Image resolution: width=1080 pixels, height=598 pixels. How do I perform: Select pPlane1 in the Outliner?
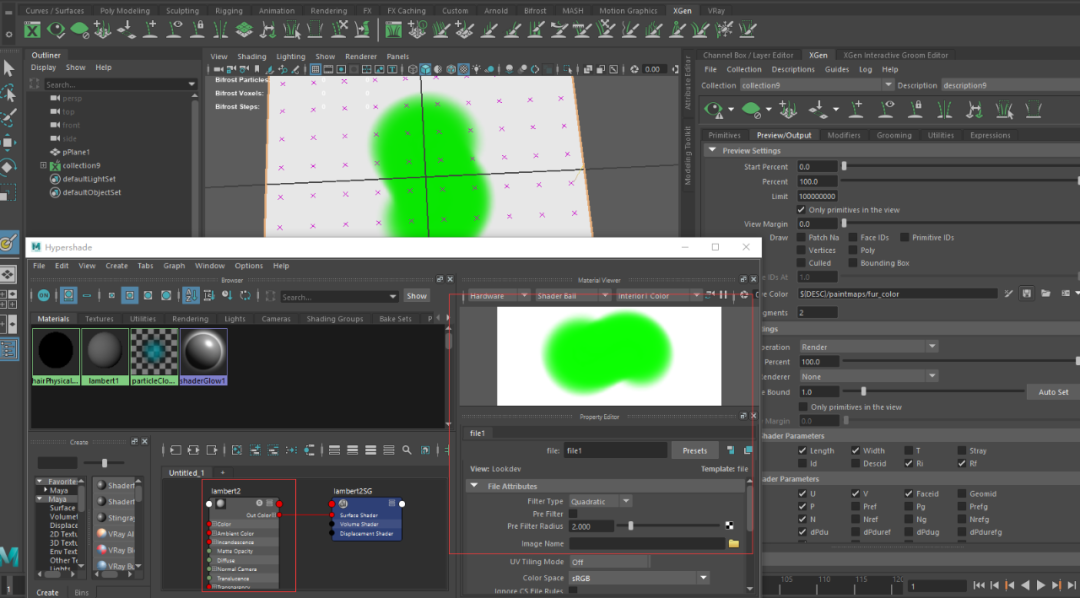point(76,152)
